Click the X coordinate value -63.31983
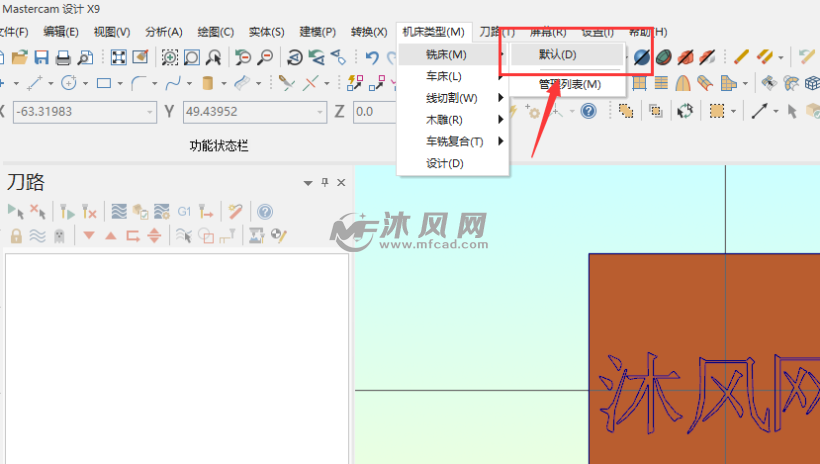Screen dimensions: 820x464 pyautogui.click(x=44, y=111)
